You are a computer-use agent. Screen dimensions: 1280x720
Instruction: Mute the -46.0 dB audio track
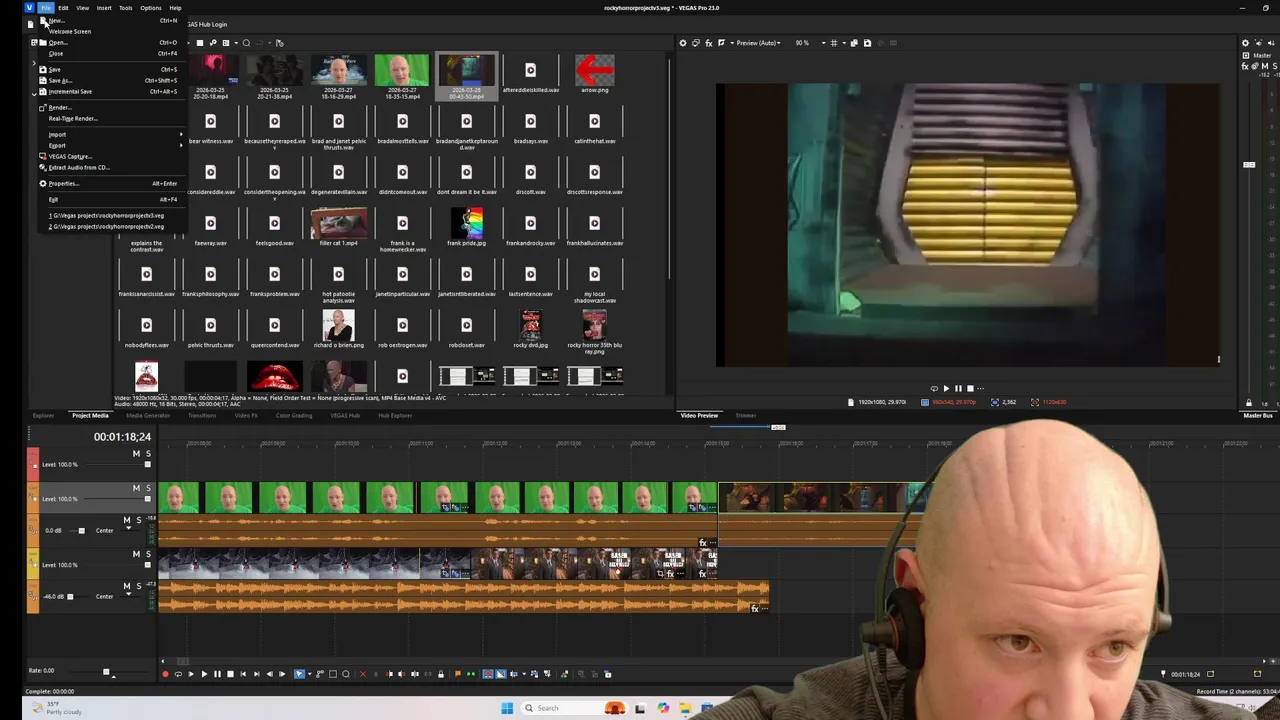coord(126,586)
